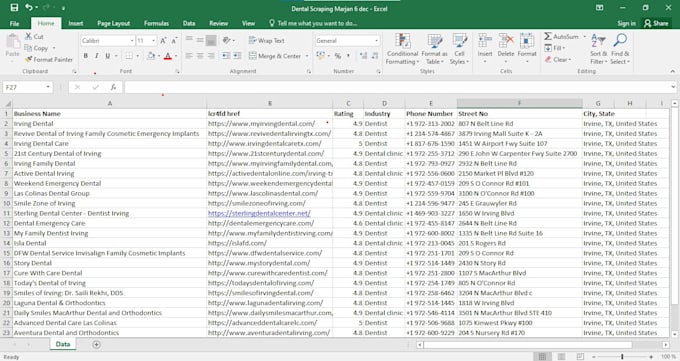Open the font color red swatch
This screenshot has height=361, width=680.
click(x=168, y=56)
